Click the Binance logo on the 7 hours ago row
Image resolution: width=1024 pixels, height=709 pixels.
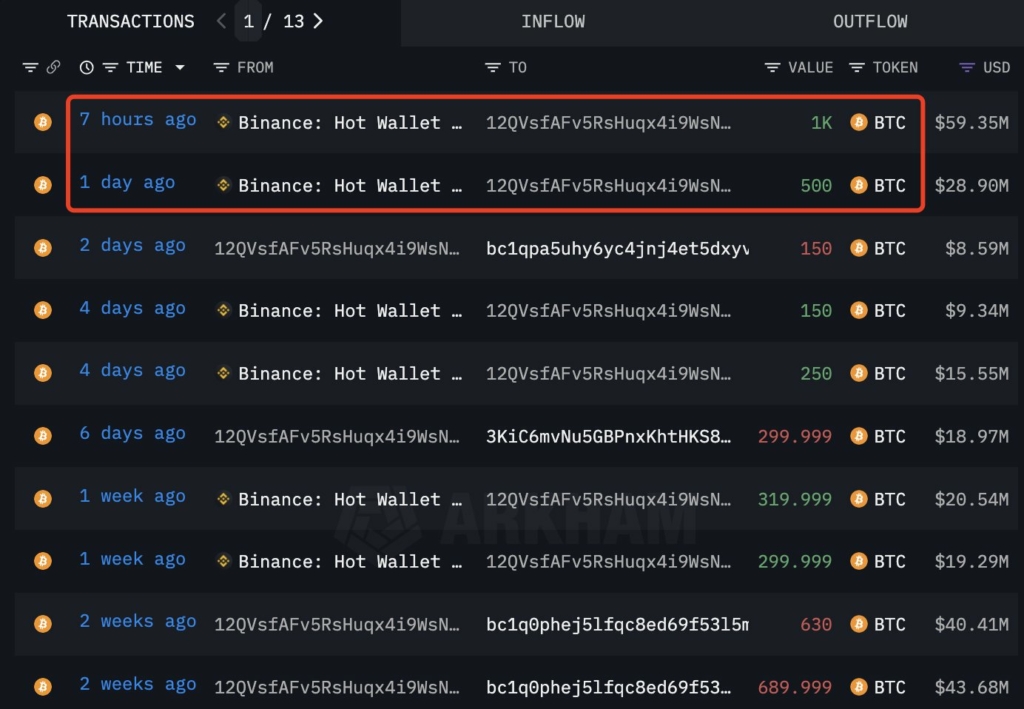click(x=223, y=122)
